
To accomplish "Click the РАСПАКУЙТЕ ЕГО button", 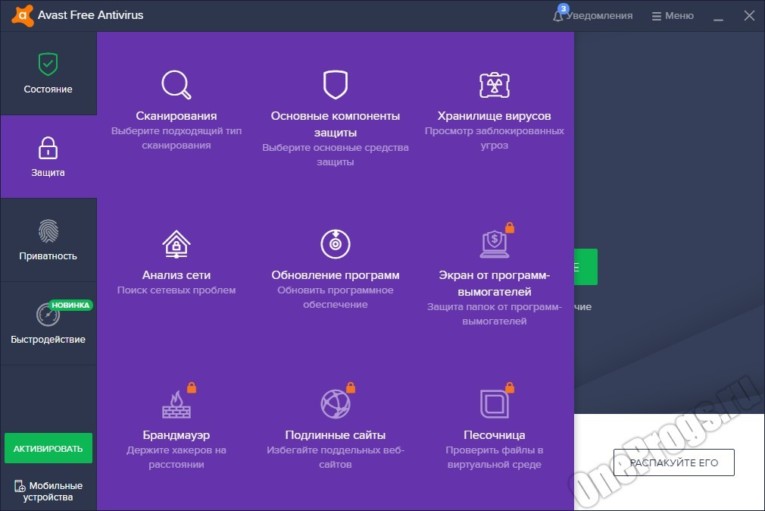I will click(x=674, y=463).
